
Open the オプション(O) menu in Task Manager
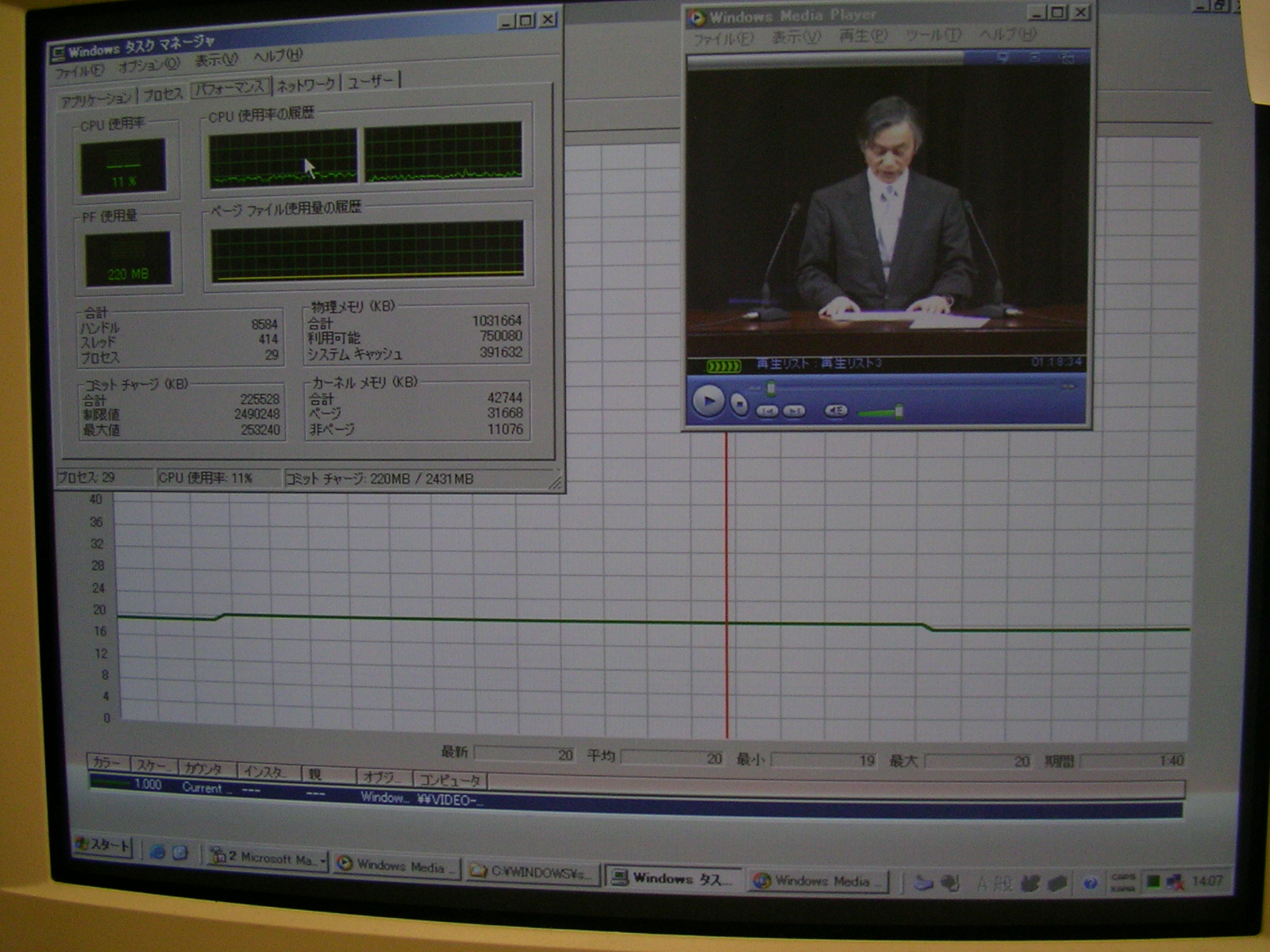[148, 66]
